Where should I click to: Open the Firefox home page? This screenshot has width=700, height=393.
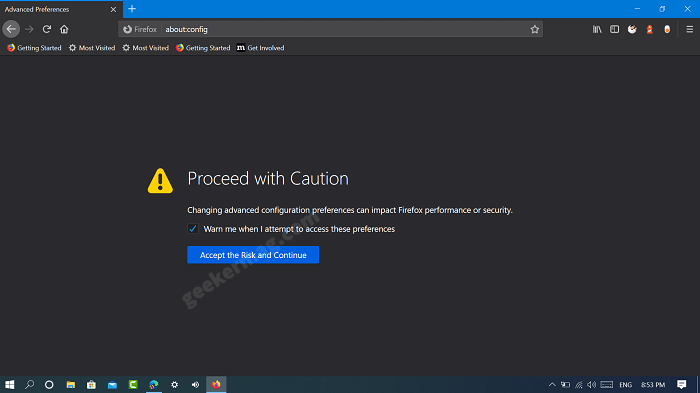[x=64, y=29]
